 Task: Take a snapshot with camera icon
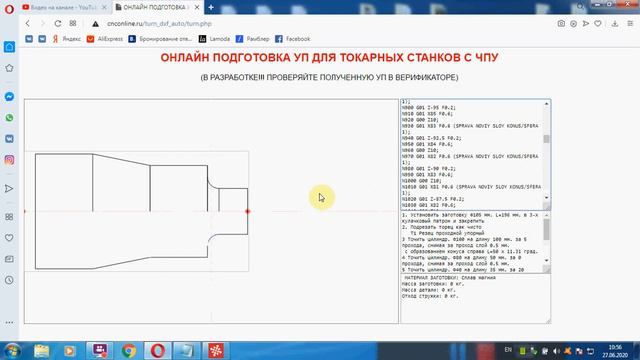click(561, 24)
